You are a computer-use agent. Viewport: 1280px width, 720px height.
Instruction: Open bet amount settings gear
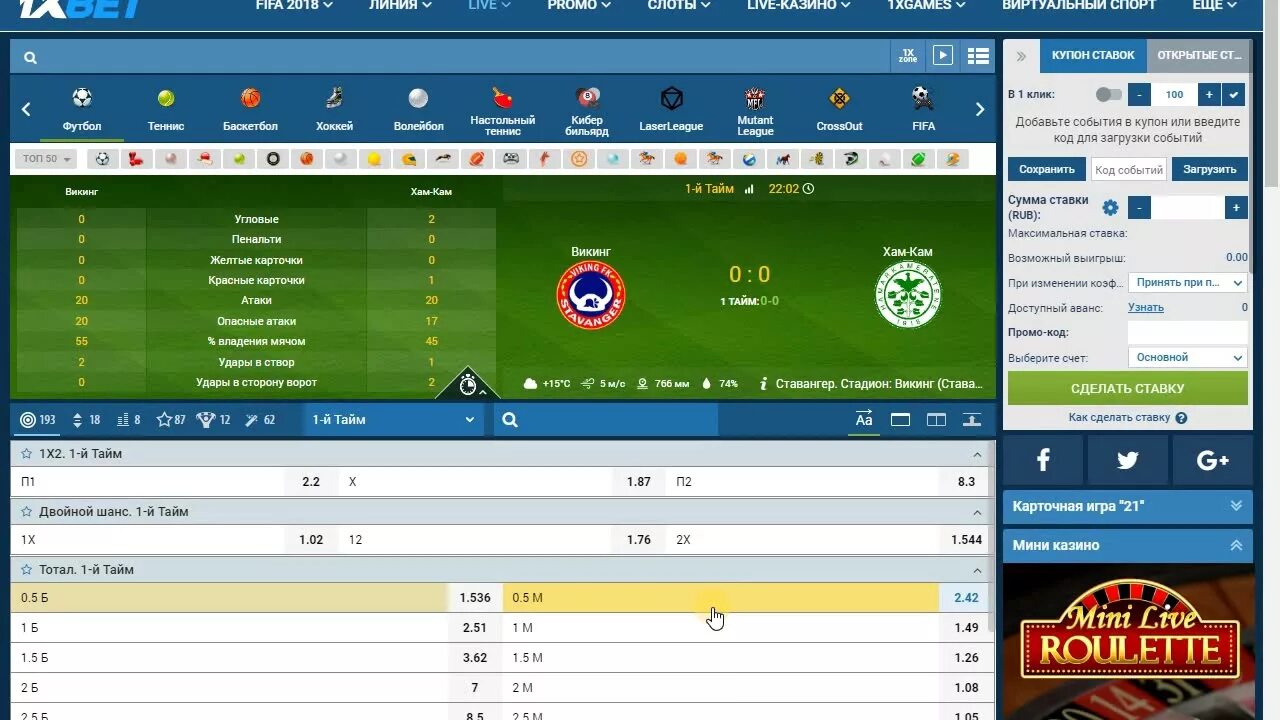(x=1110, y=208)
